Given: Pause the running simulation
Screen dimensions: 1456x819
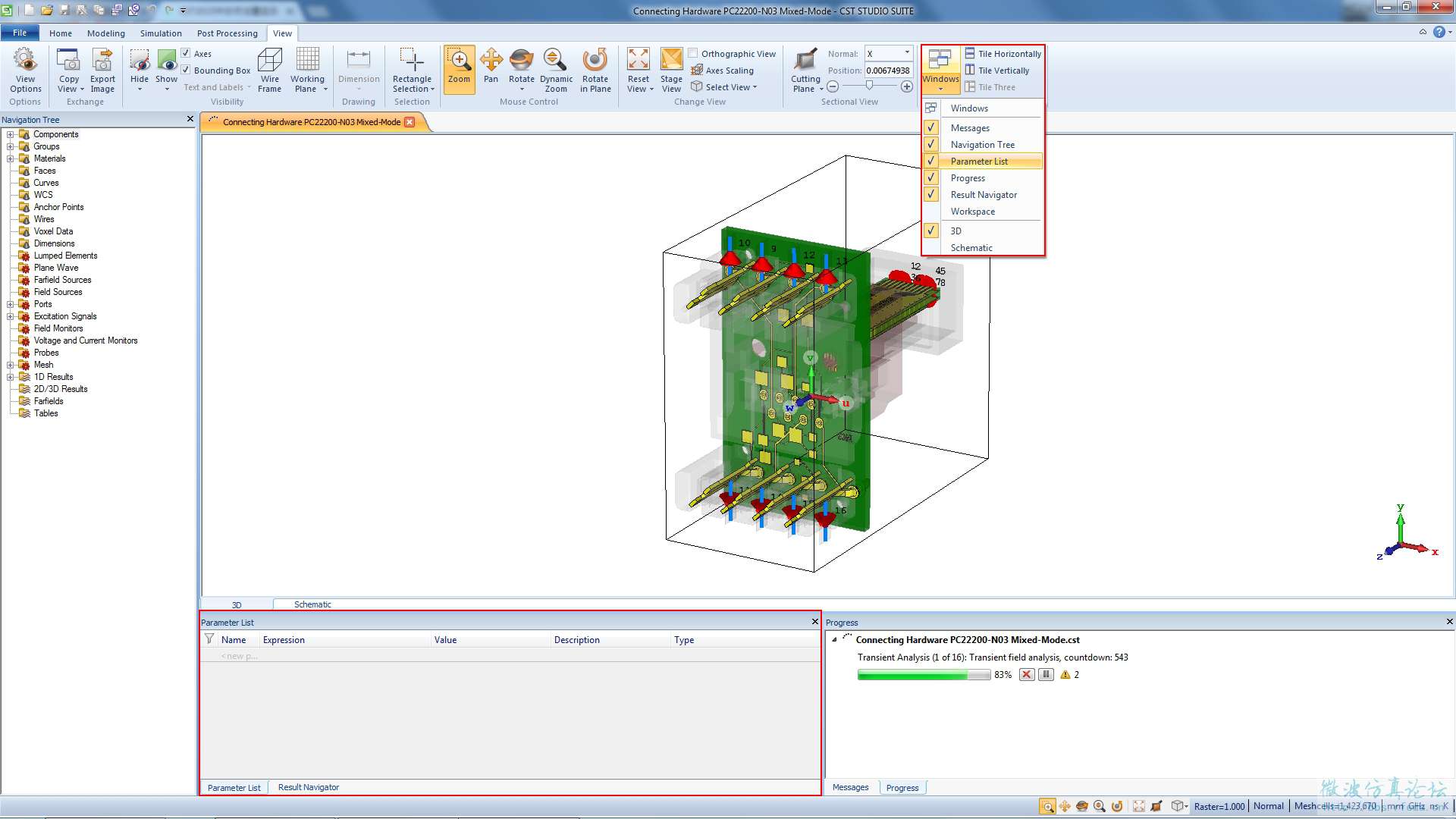Looking at the screenshot, I should 1046,674.
